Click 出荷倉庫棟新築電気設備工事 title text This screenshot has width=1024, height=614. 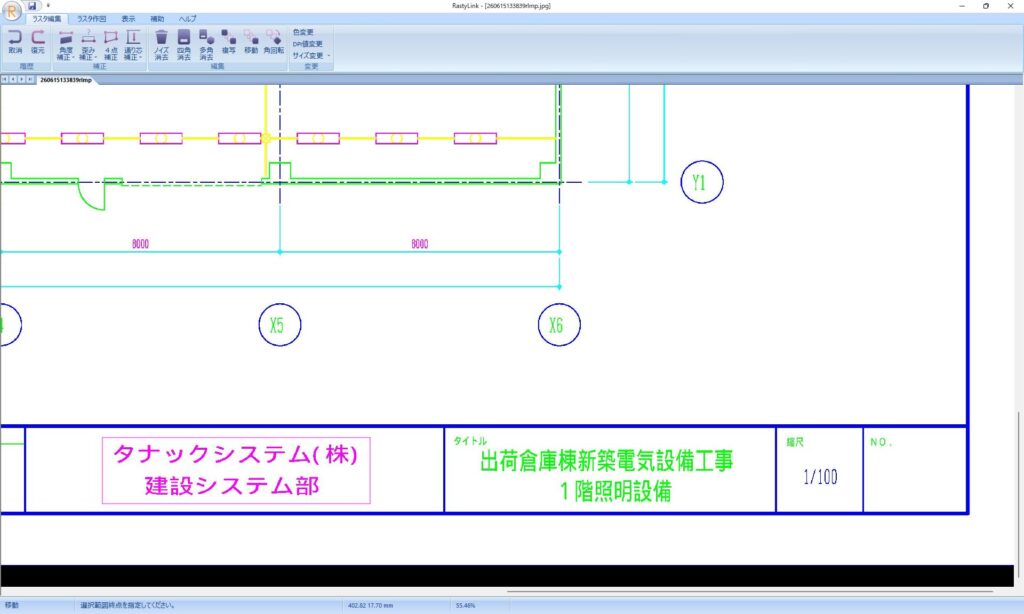[x=607, y=461]
